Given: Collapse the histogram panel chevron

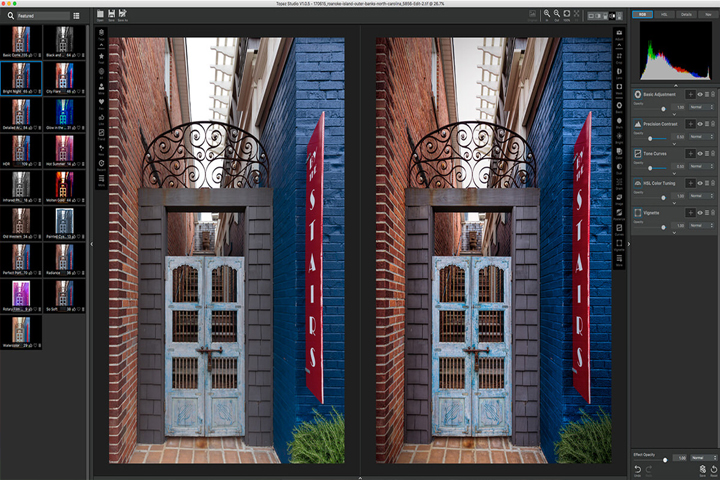Looking at the screenshot, I should coord(675,85).
